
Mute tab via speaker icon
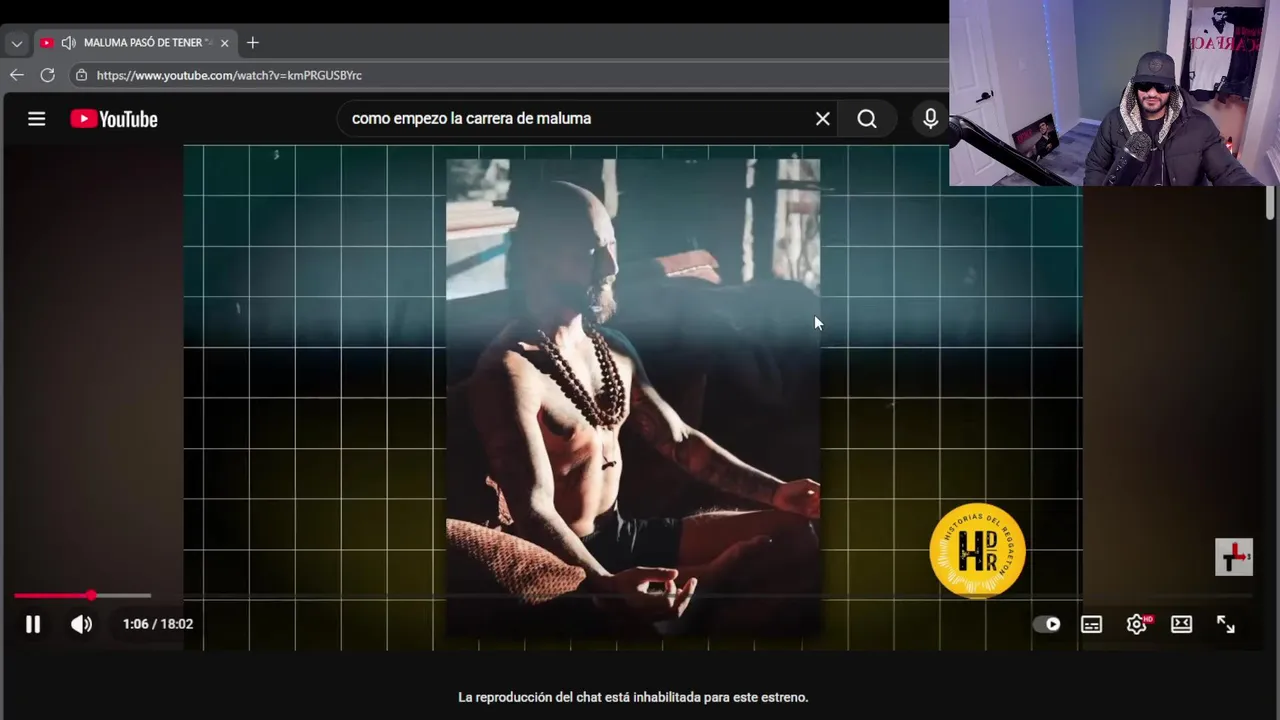click(68, 43)
